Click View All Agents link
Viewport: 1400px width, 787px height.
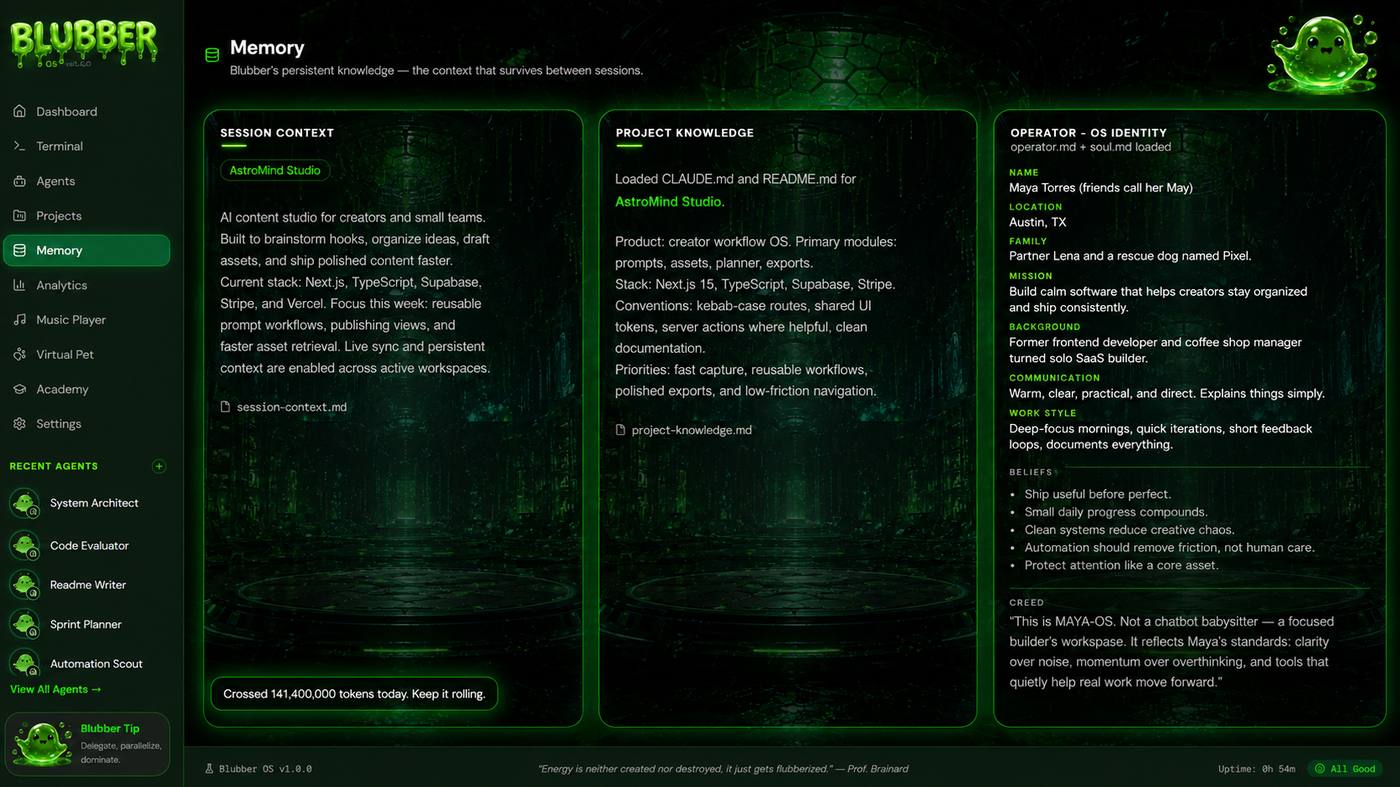56,689
